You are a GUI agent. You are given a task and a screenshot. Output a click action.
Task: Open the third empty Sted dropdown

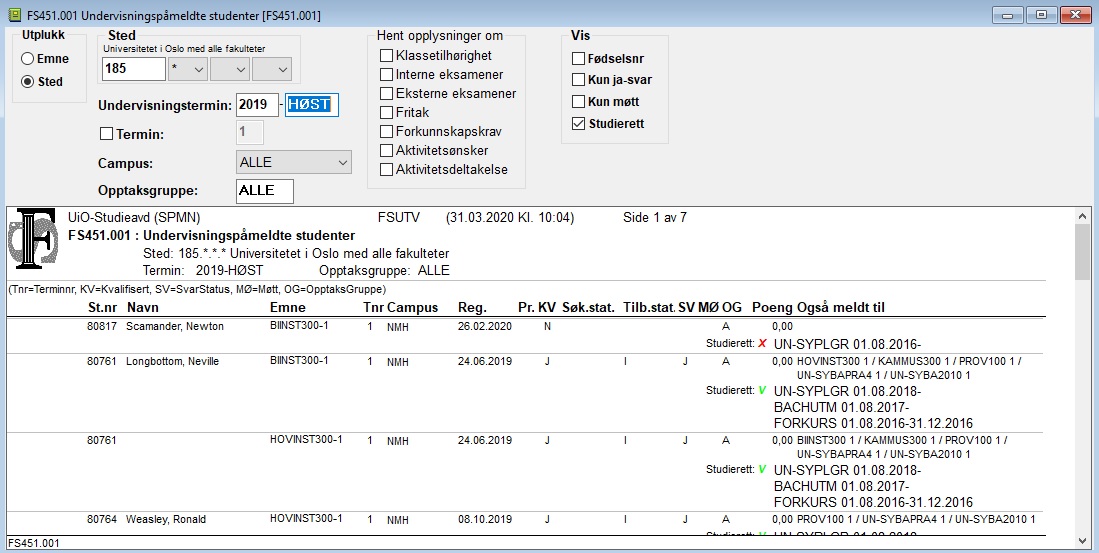point(272,69)
